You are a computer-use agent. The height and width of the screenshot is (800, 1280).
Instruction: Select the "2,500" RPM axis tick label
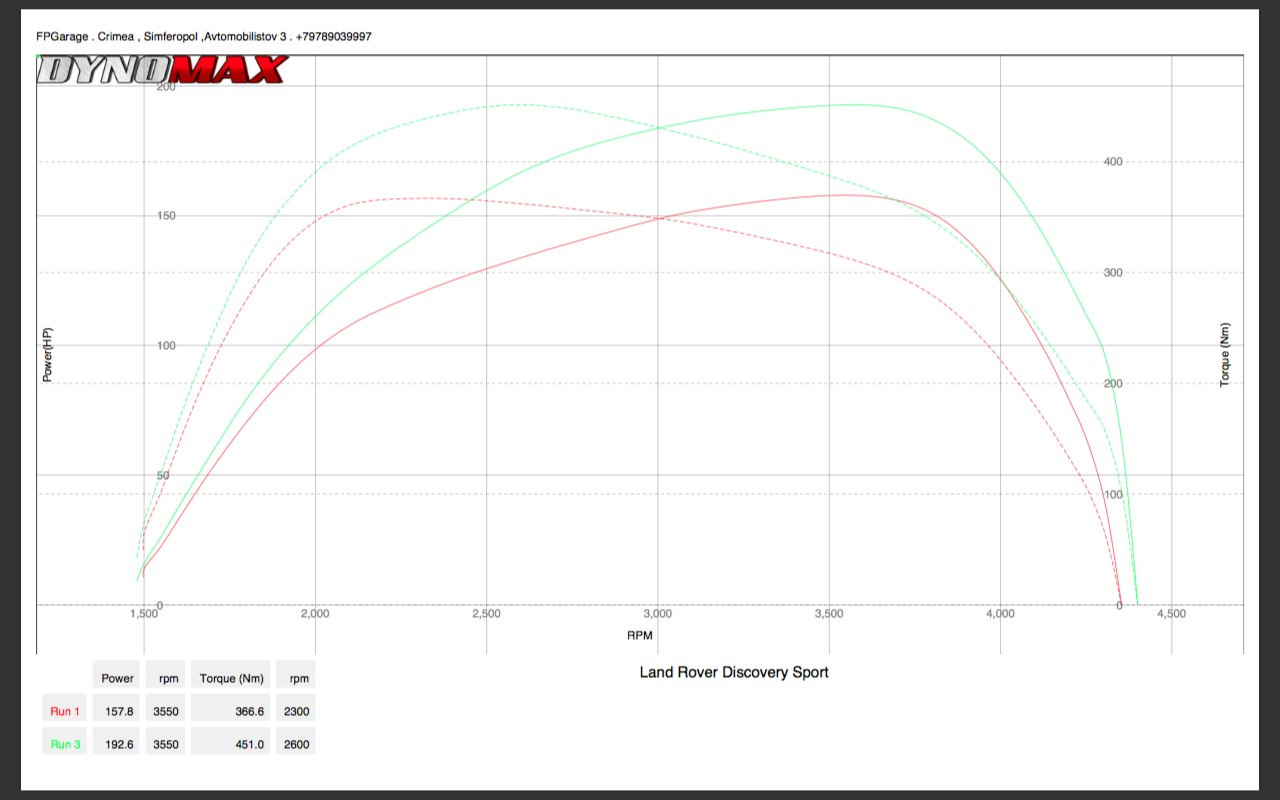point(486,614)
